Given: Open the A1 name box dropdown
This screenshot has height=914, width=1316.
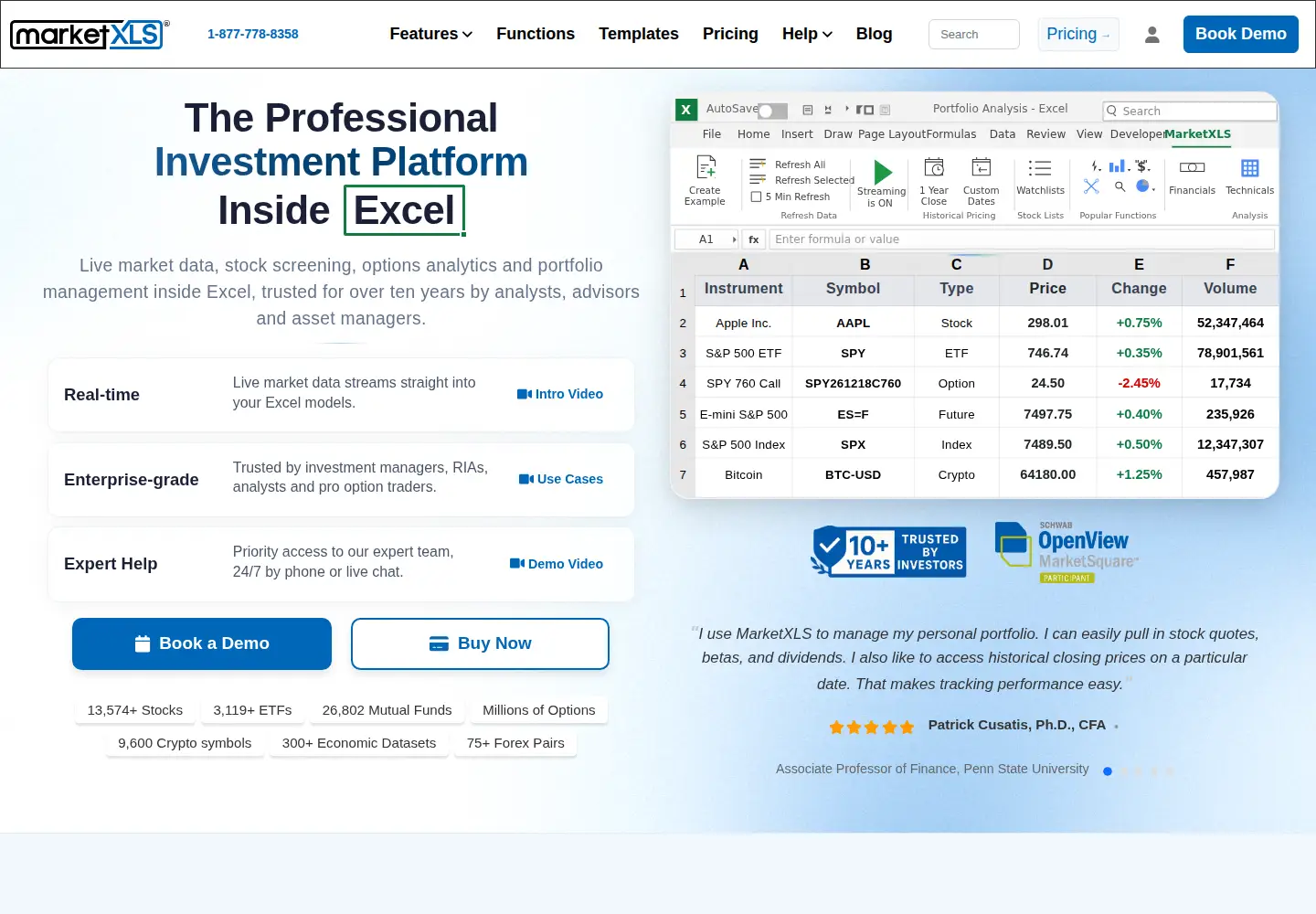Looking at the screenshot, I should 734,239.
